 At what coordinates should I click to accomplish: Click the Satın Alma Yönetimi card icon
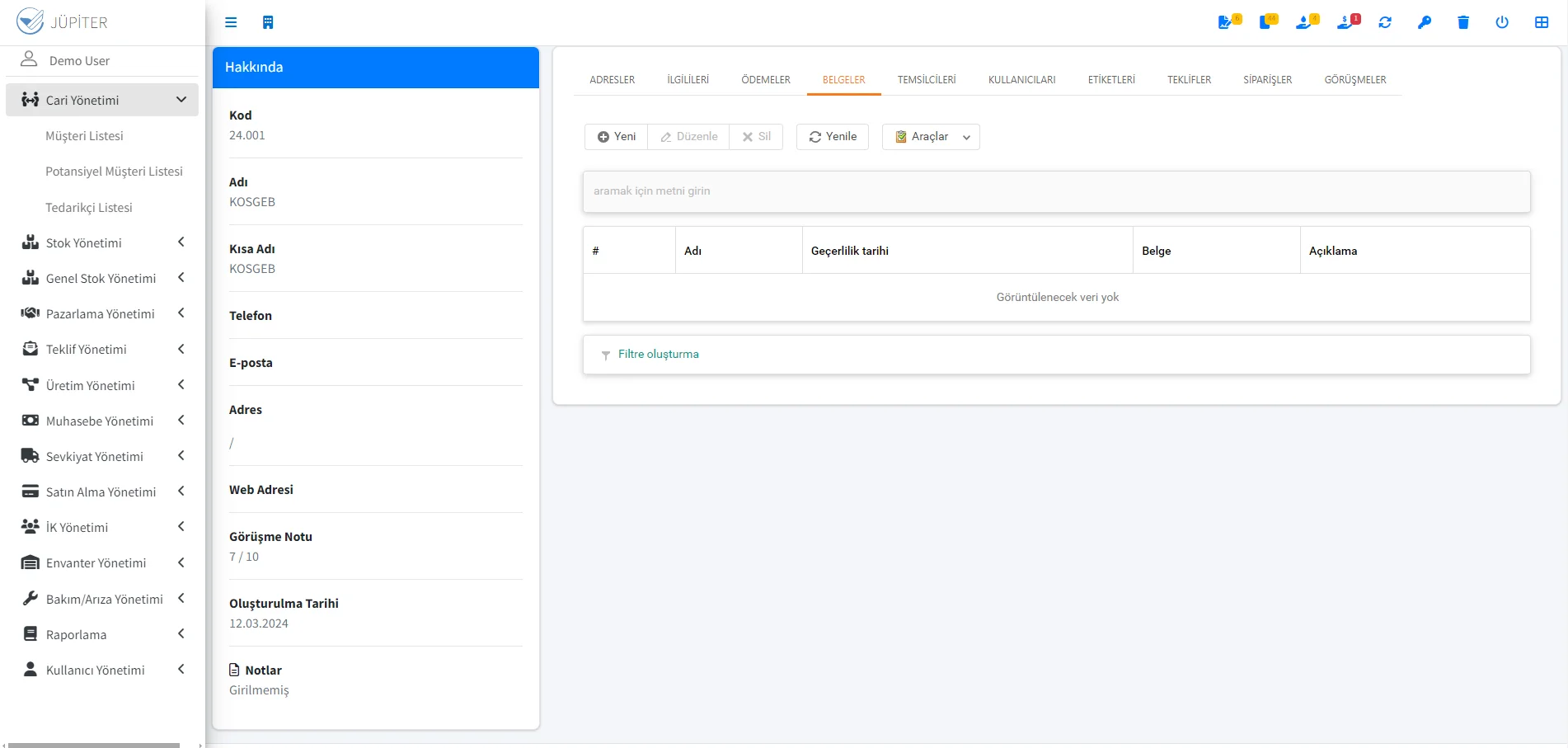(x=31, y=492)
